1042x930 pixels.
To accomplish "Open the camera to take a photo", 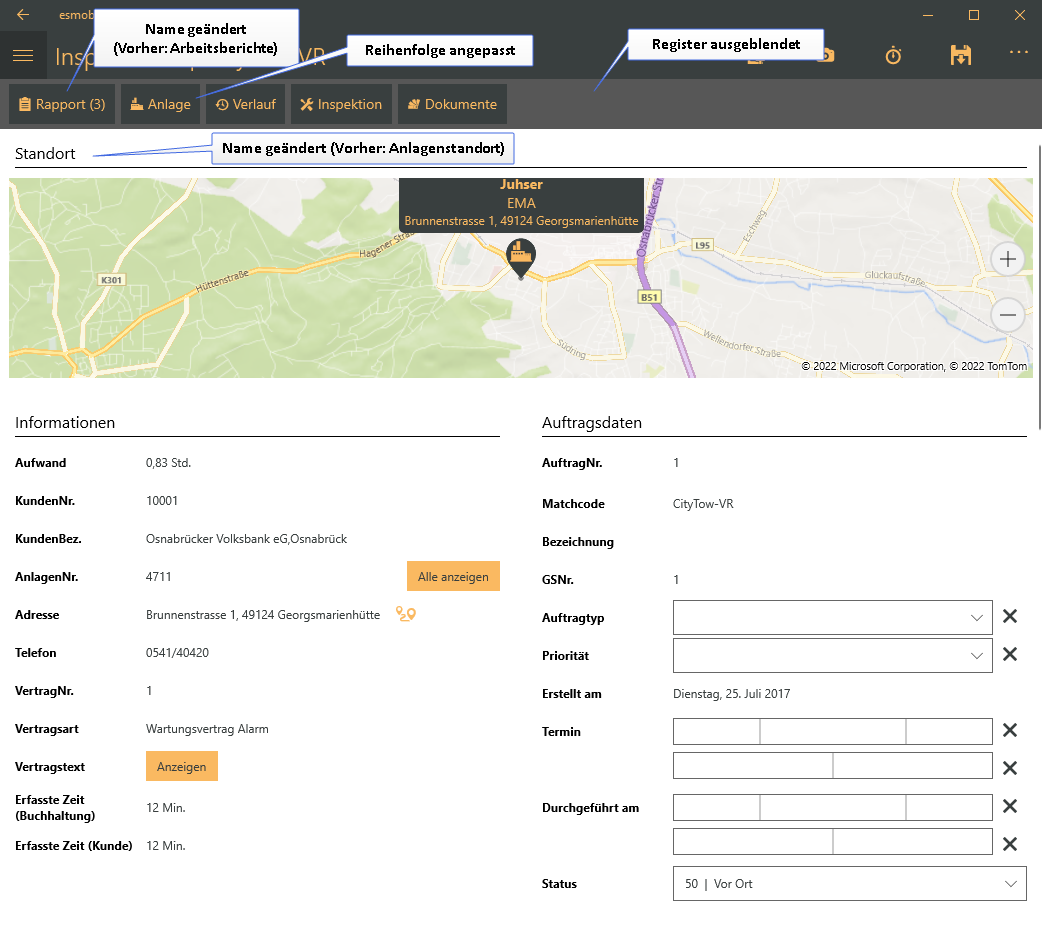I will [x=826, y=56].
